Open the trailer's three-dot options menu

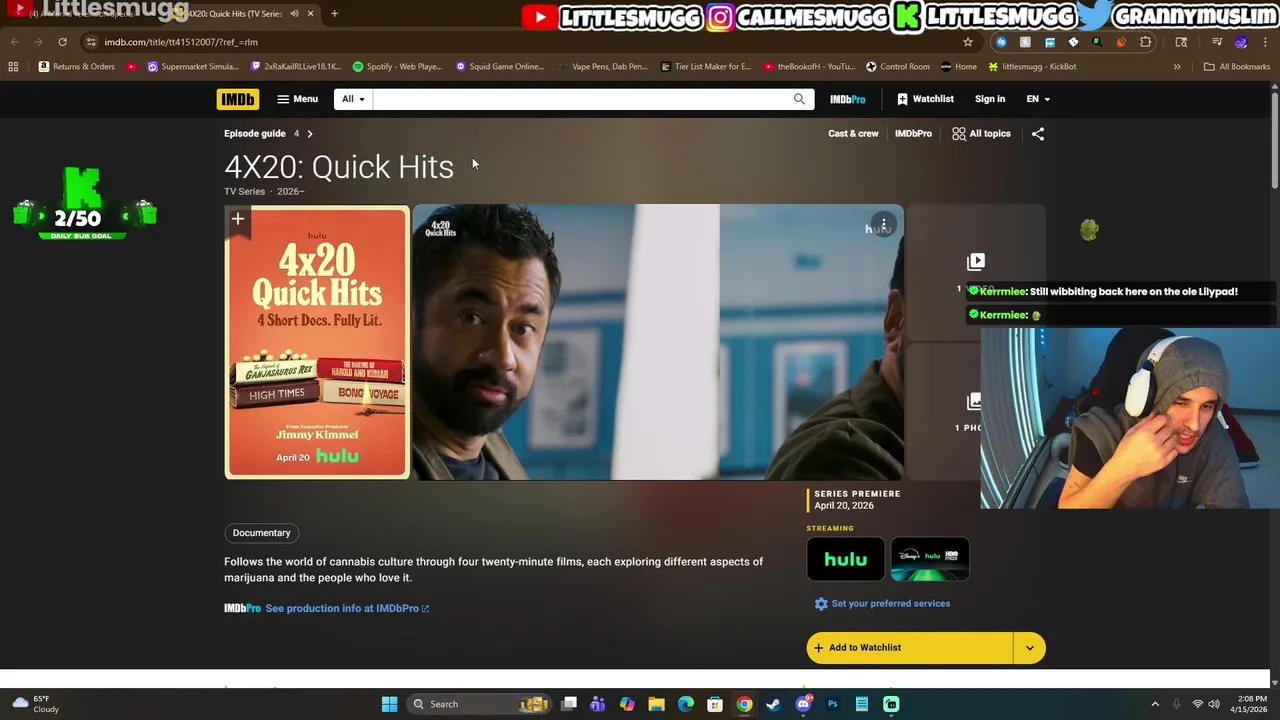pos(883,224)
